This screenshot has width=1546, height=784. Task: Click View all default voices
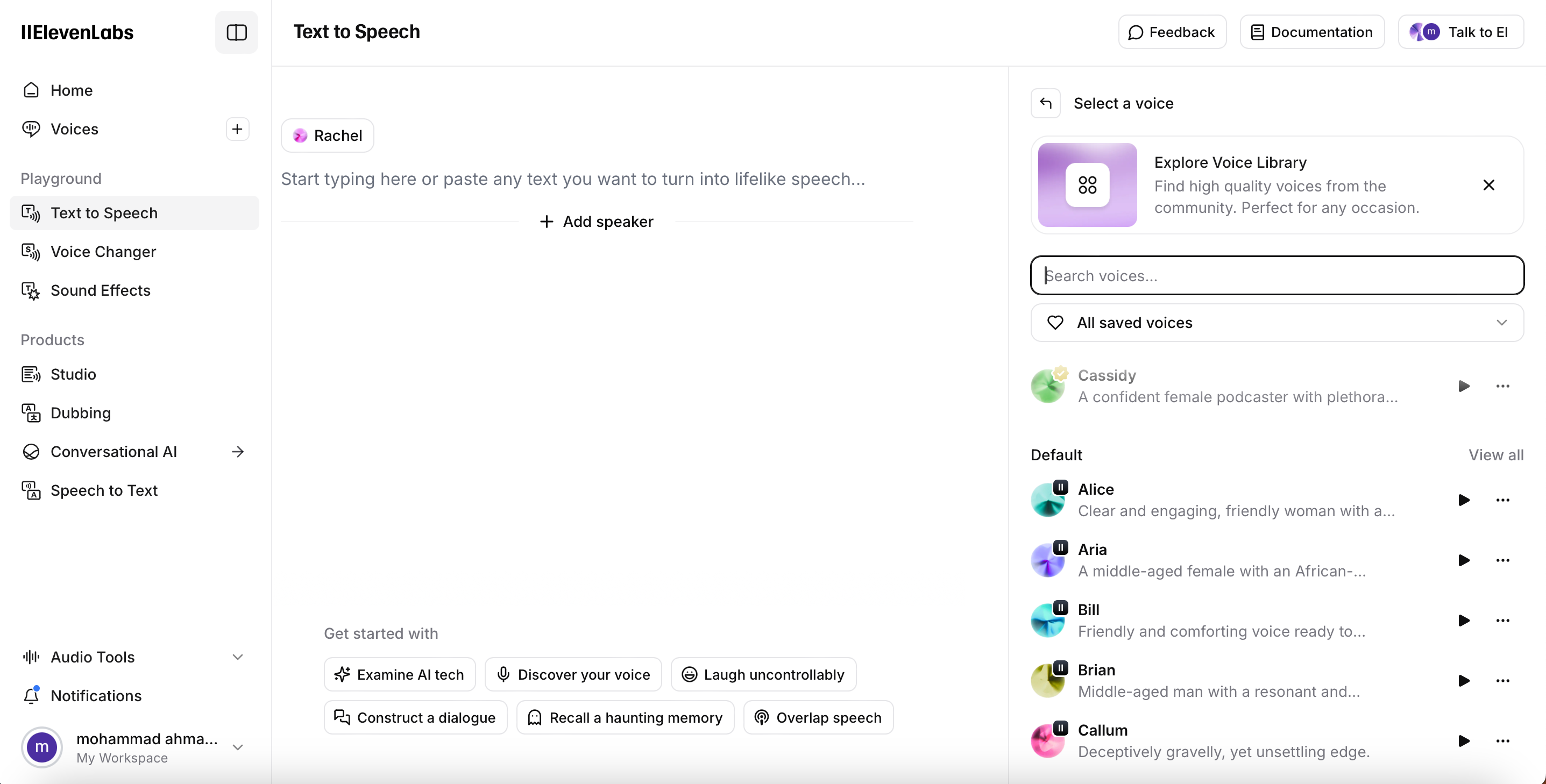1495,455
